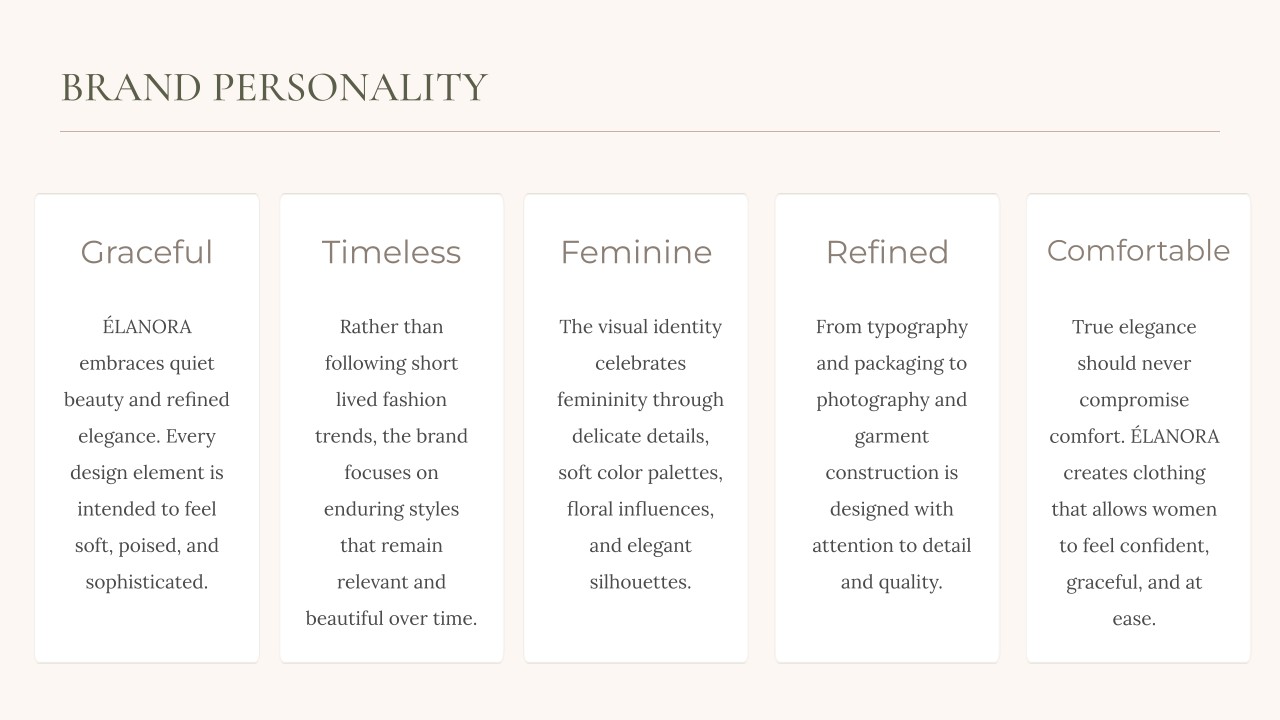Click 'beautiful over time.' text line

point(391,618)
